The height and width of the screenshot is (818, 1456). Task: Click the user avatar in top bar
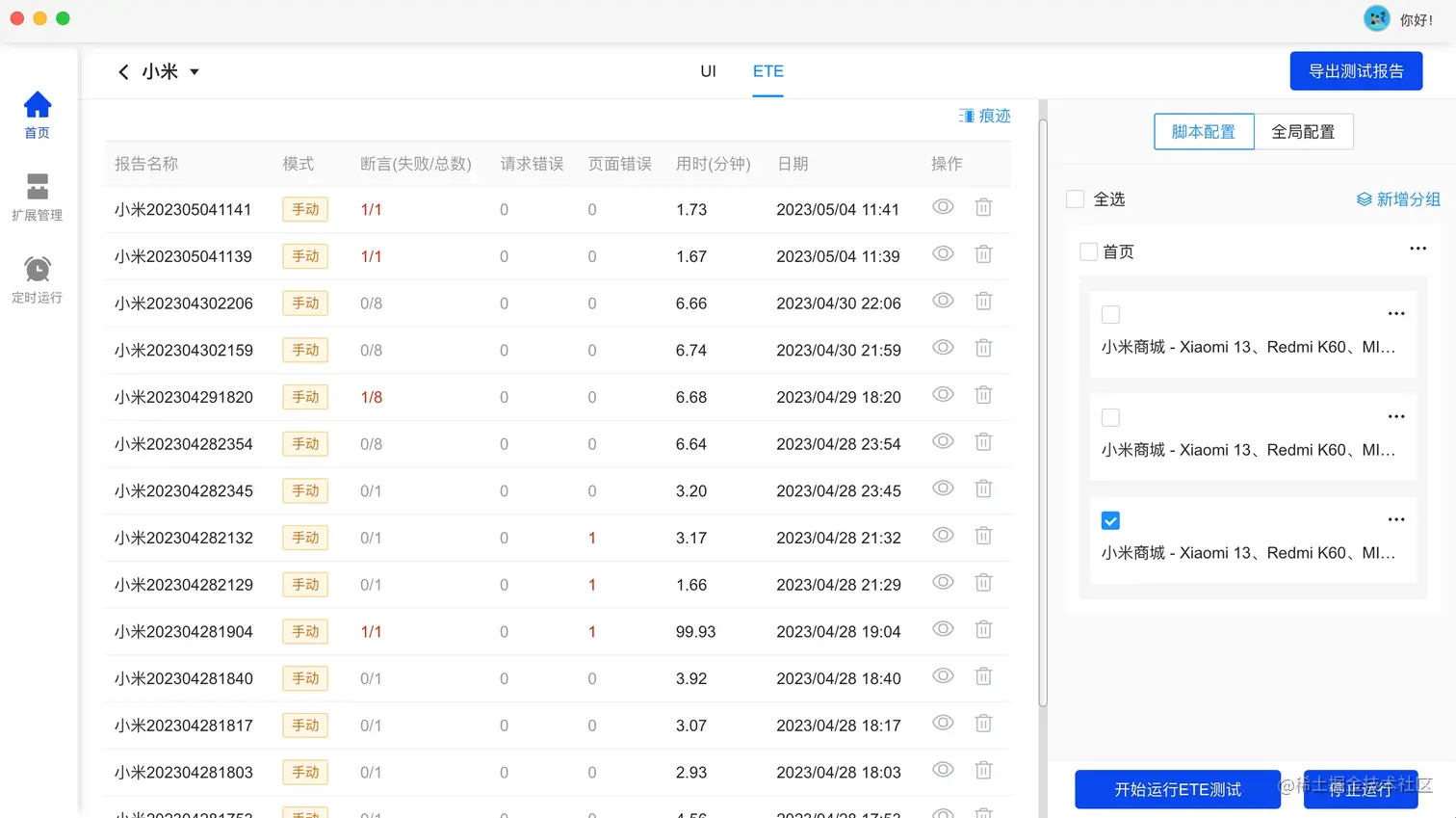pyautogui.click(x=1377, y=17)
